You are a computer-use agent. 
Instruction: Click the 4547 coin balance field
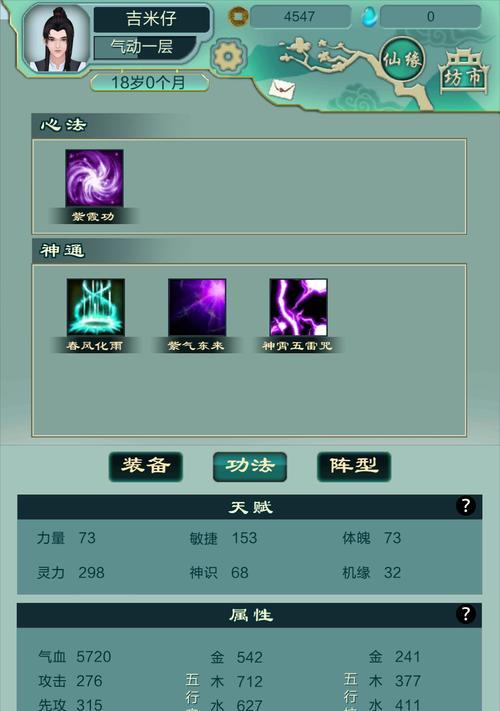(300, 17)
